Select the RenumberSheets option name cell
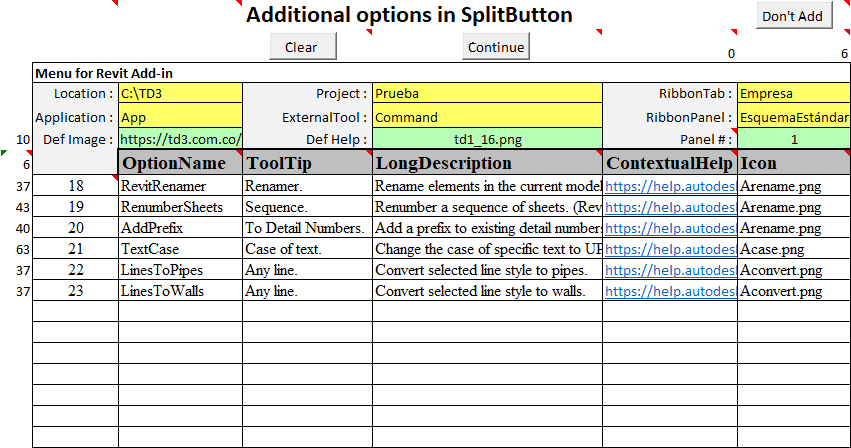851x448 pixels. (180, 207)
